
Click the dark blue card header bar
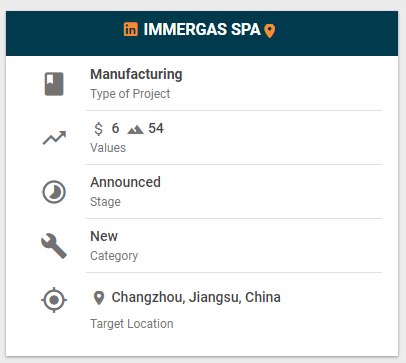tap(202, 33)
